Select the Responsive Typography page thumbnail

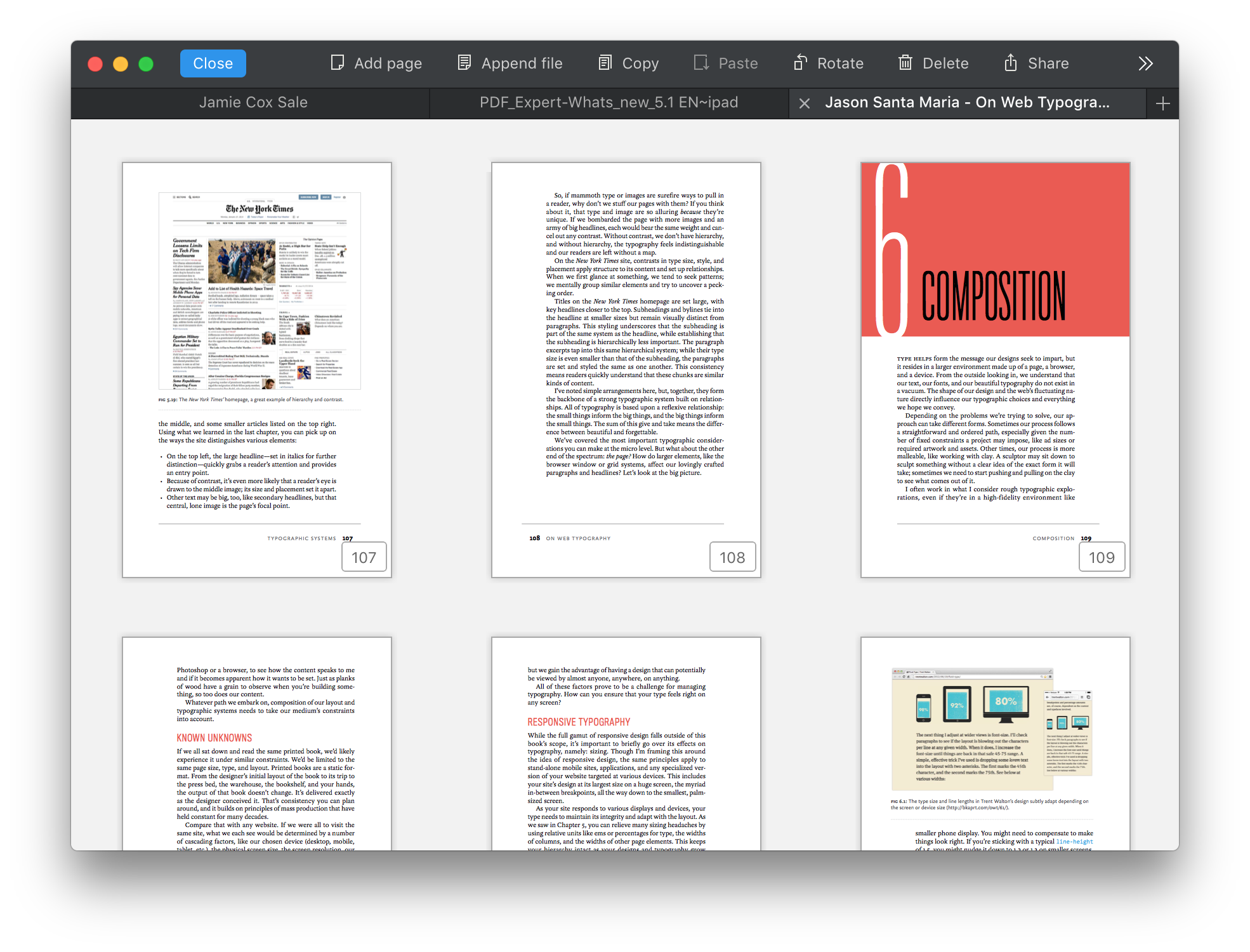626,743
